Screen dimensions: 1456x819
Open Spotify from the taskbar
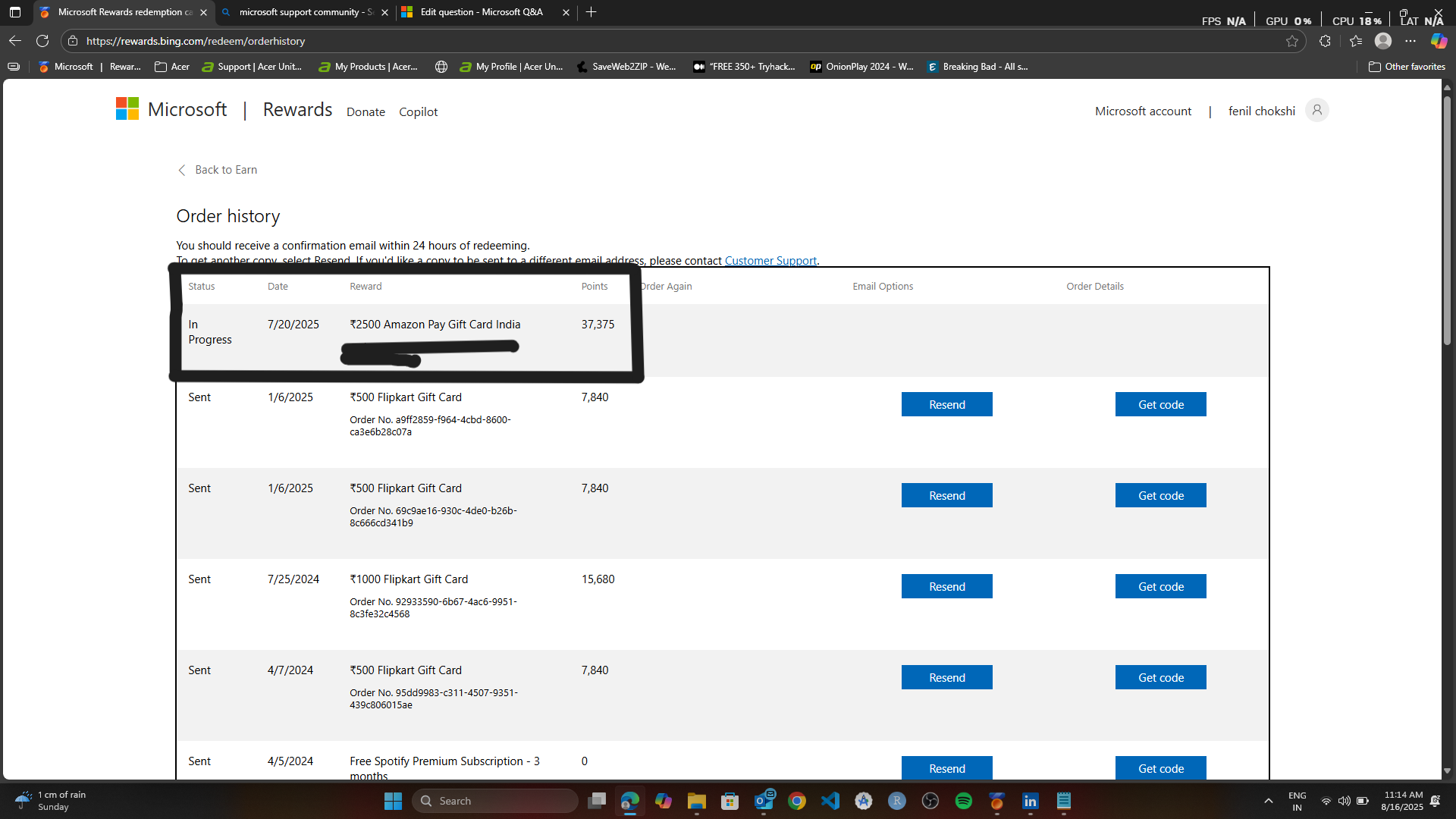(964, 801)
